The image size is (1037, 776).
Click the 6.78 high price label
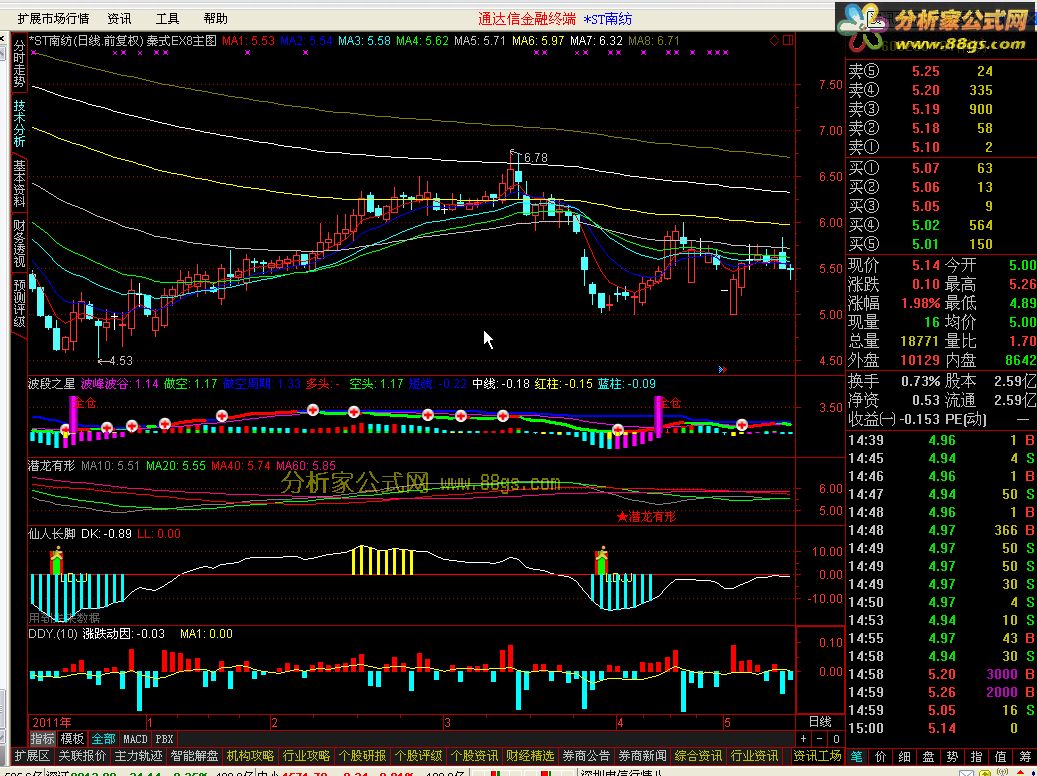pyautogui.click(x=534, y=157)
